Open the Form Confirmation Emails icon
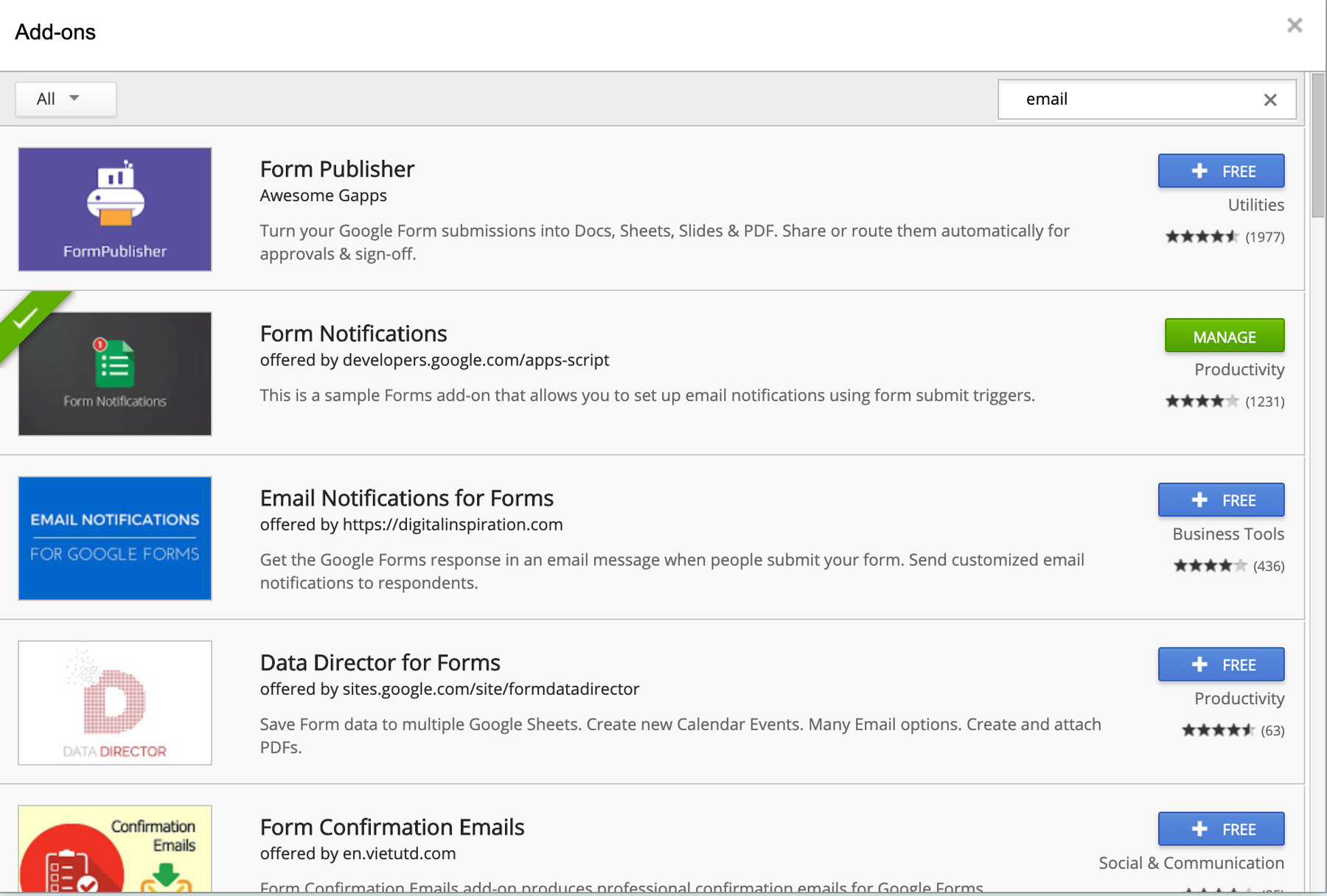The width and height of the screenshot is (1327, 896). pos(115,849)
